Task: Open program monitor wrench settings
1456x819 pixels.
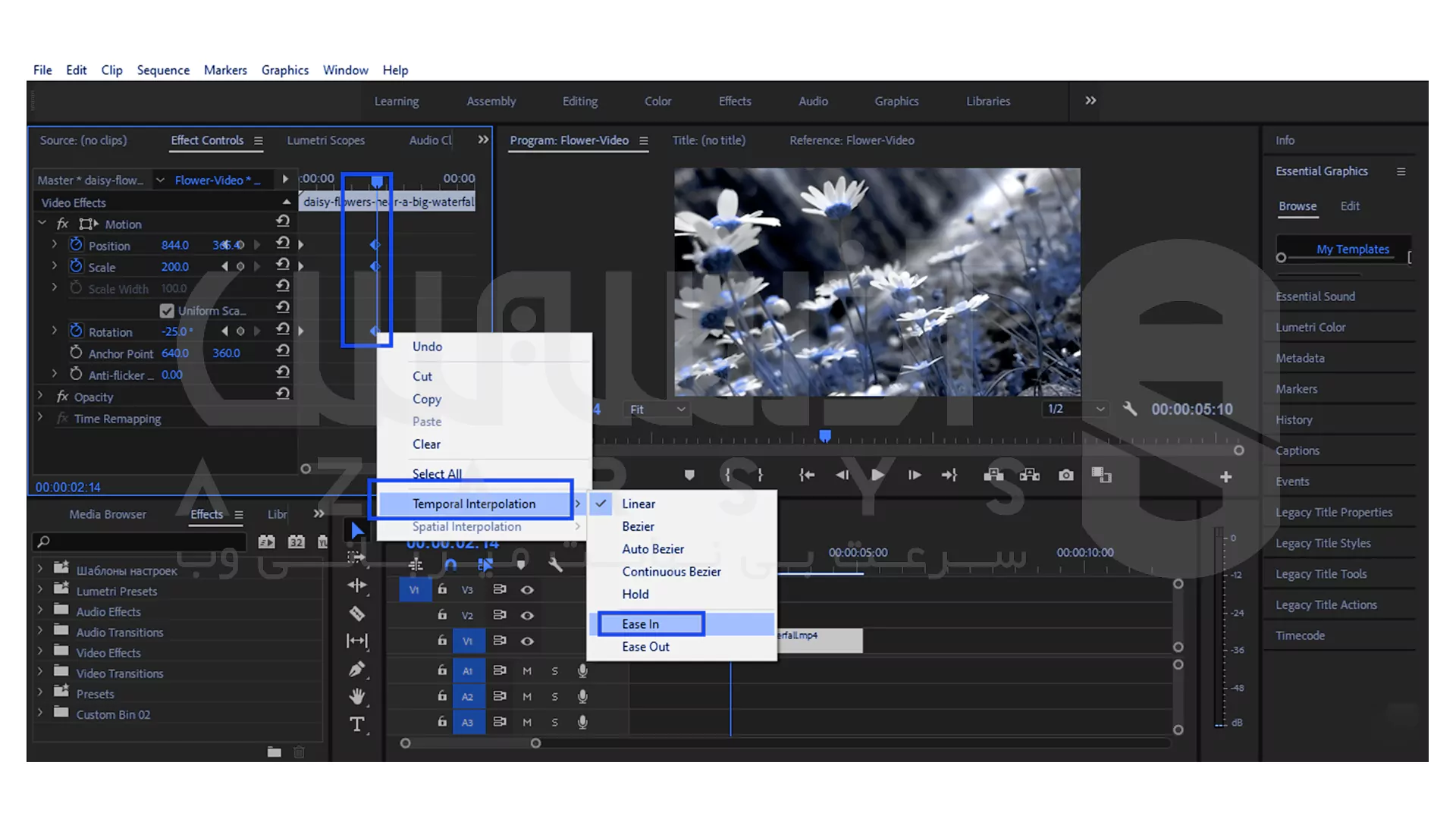Action: pyautogui.click(x=1129, y=409)
